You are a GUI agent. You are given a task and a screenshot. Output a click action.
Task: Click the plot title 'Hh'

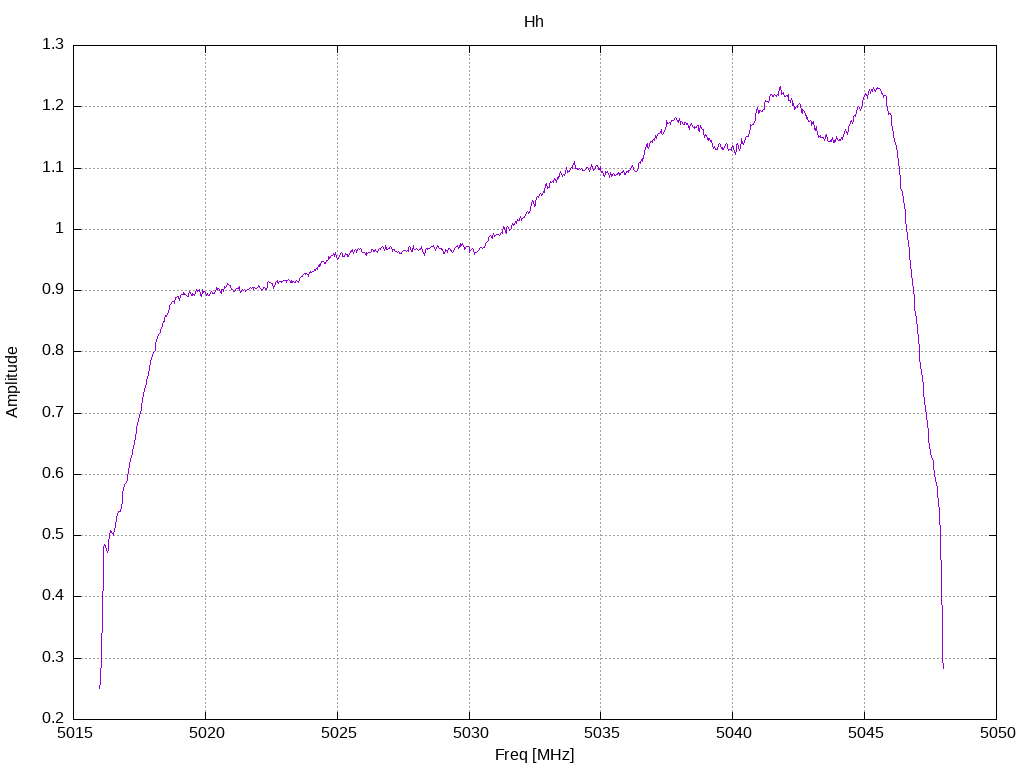click(x=534, y=22)
